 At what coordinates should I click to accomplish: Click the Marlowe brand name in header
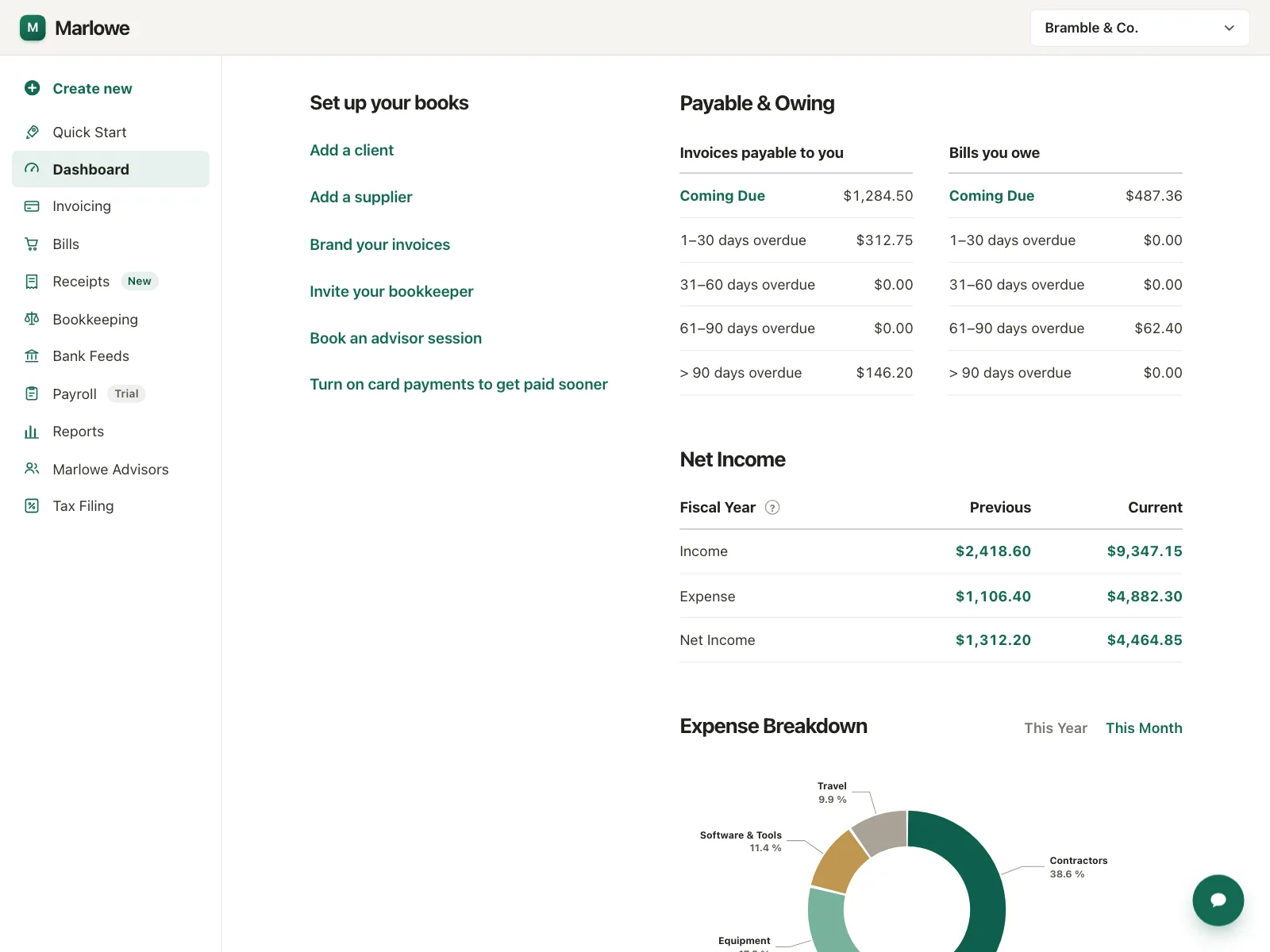(92, 28)
